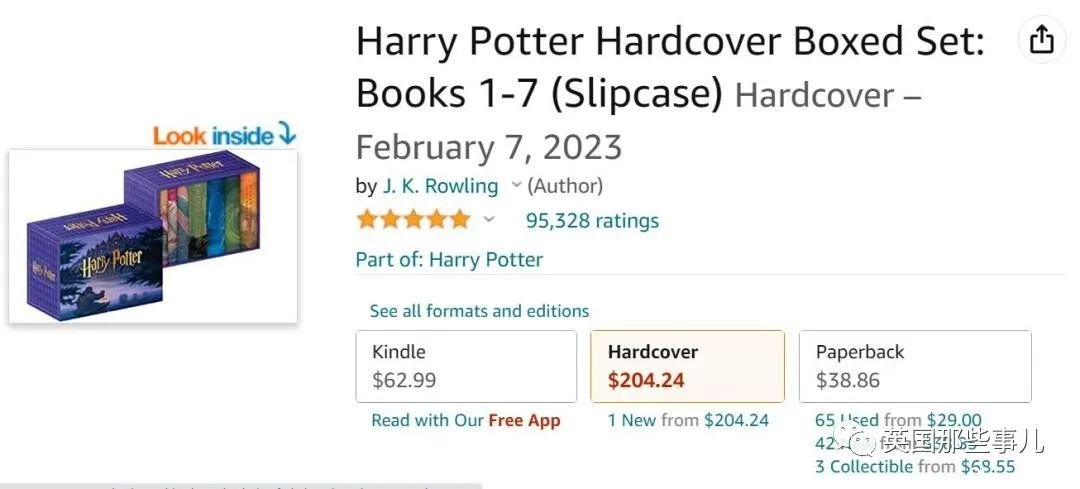Click the five-star rating icons

(413, 220)
